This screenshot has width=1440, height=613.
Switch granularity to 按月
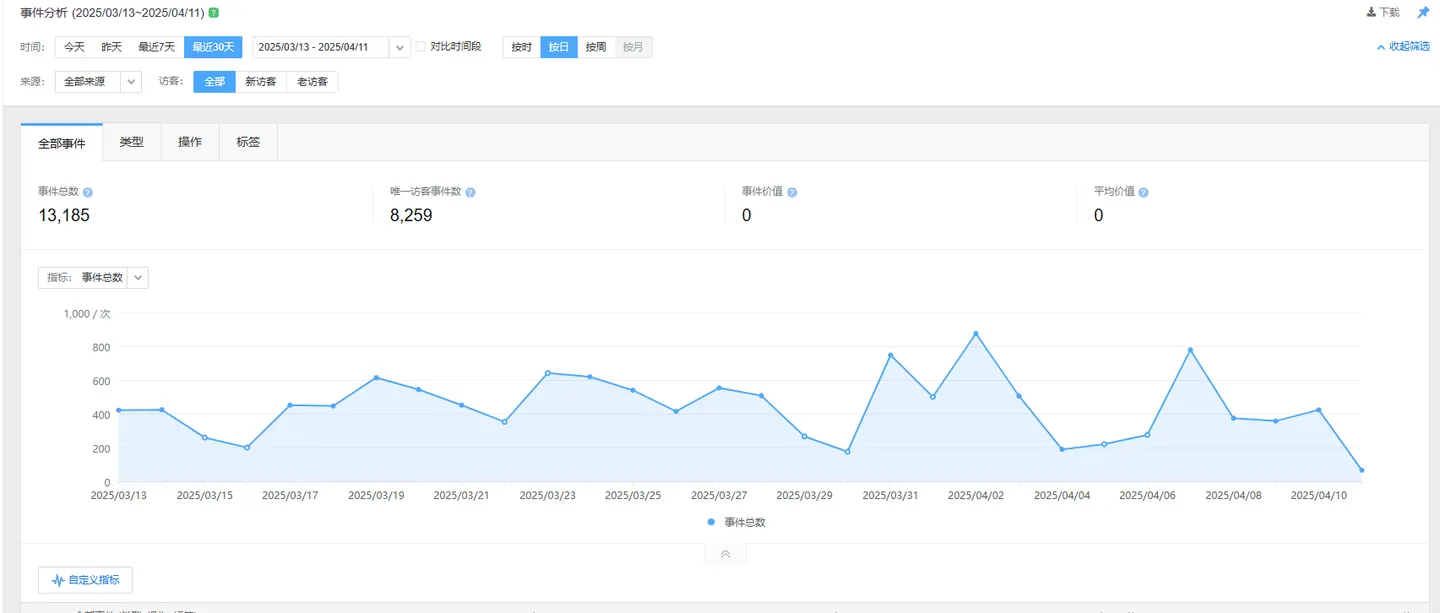click(634, 47)
